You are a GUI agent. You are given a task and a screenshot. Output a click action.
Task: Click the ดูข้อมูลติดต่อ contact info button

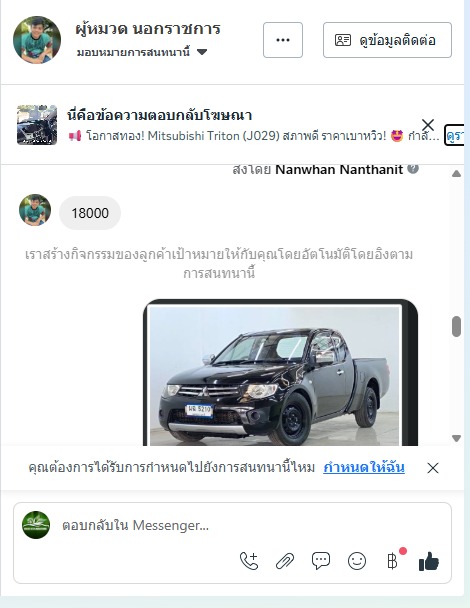point(387,40)
